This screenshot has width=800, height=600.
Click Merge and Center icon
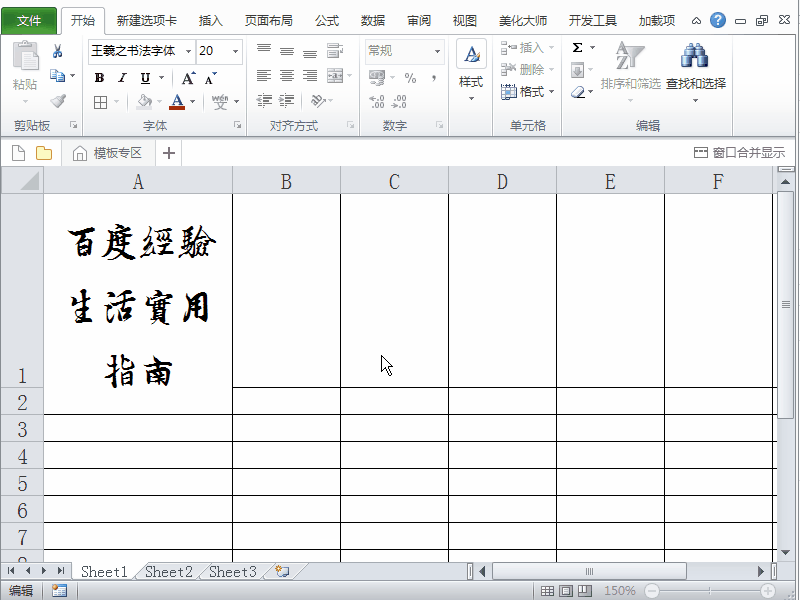point(335,76)
